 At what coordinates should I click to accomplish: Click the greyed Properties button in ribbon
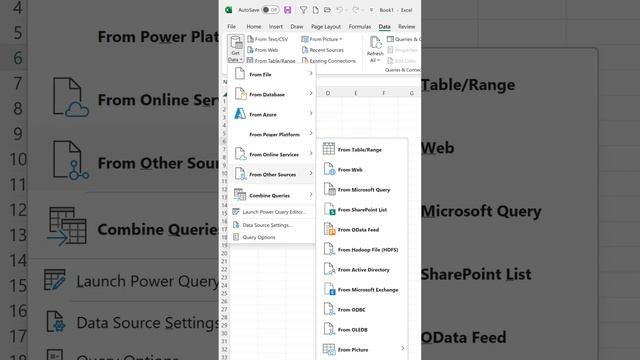[403, 50]
